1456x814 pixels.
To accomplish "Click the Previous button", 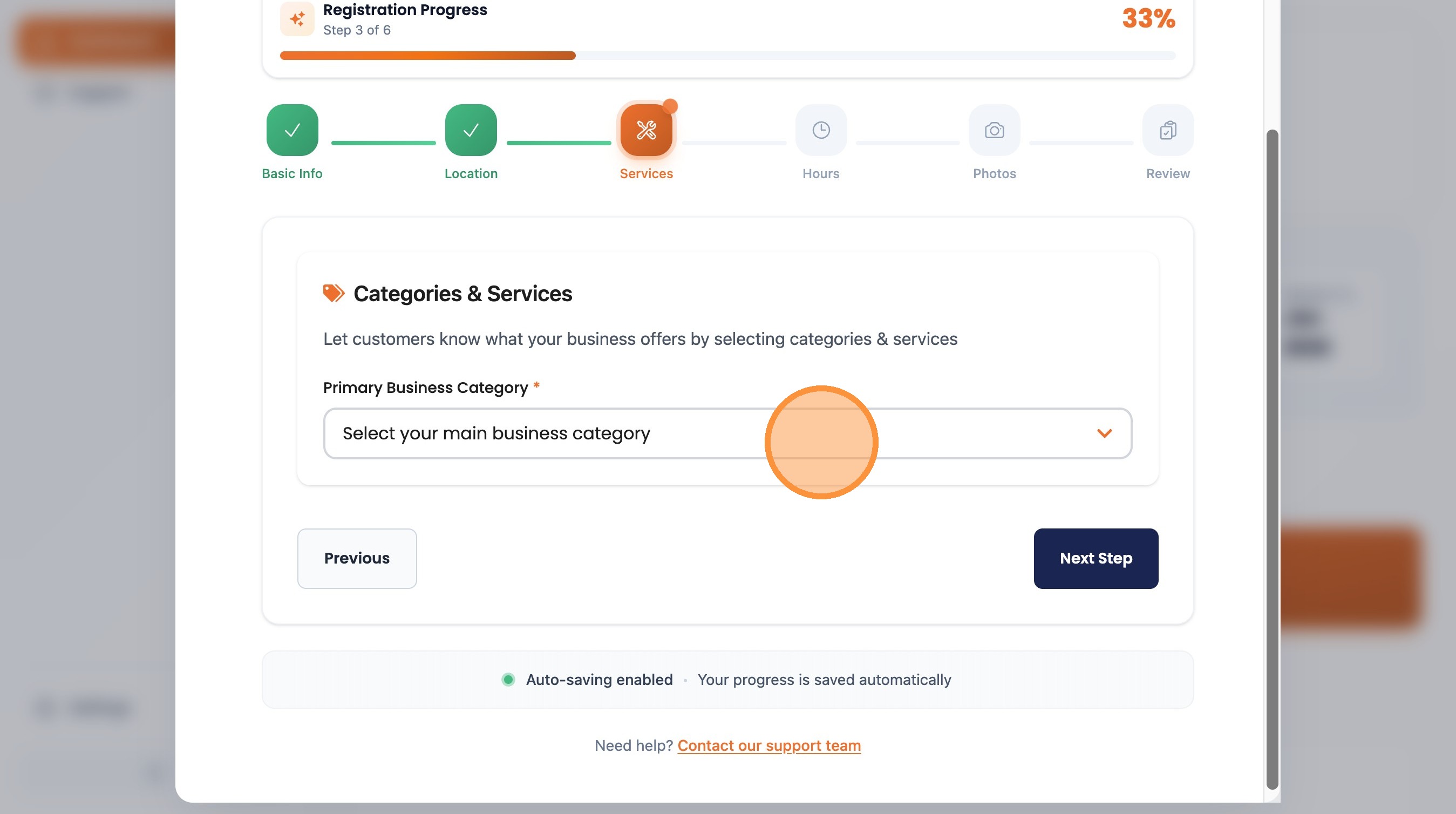I will click(x=357, y=559).
